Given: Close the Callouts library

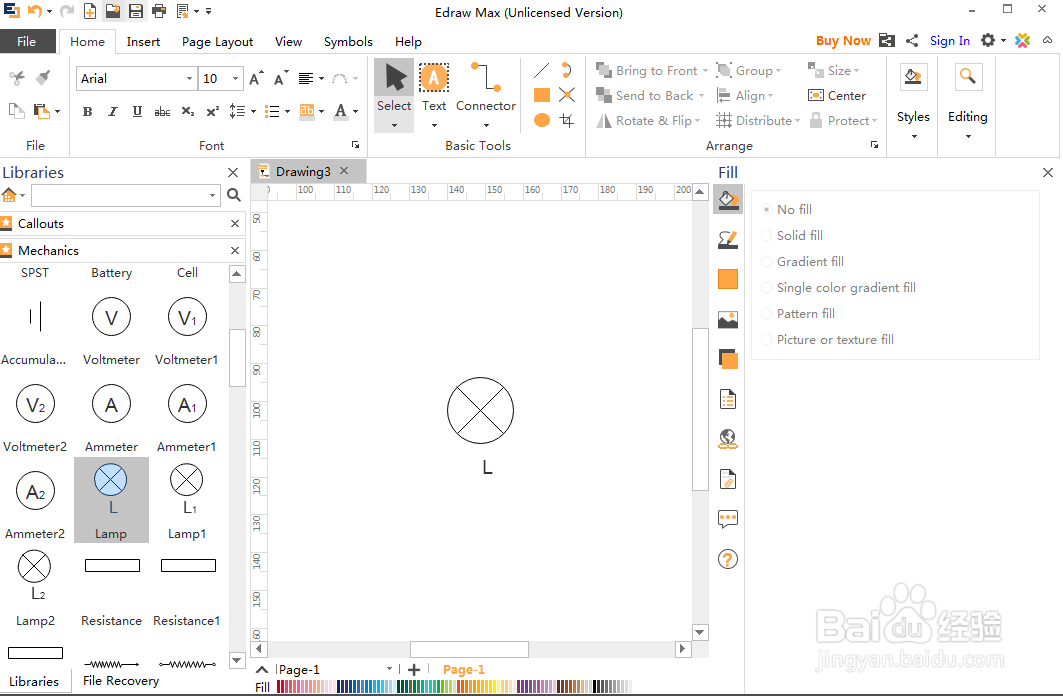Looking at the screenshot, I should [235, 224].
